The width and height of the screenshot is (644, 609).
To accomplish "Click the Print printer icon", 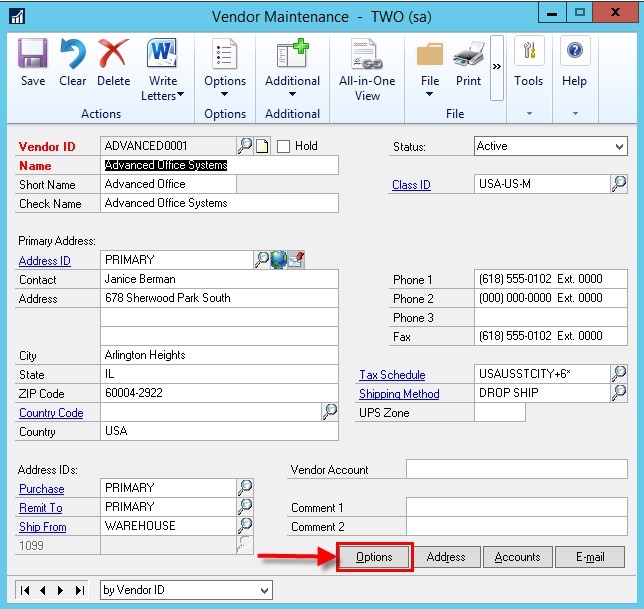I will point(469,54).
